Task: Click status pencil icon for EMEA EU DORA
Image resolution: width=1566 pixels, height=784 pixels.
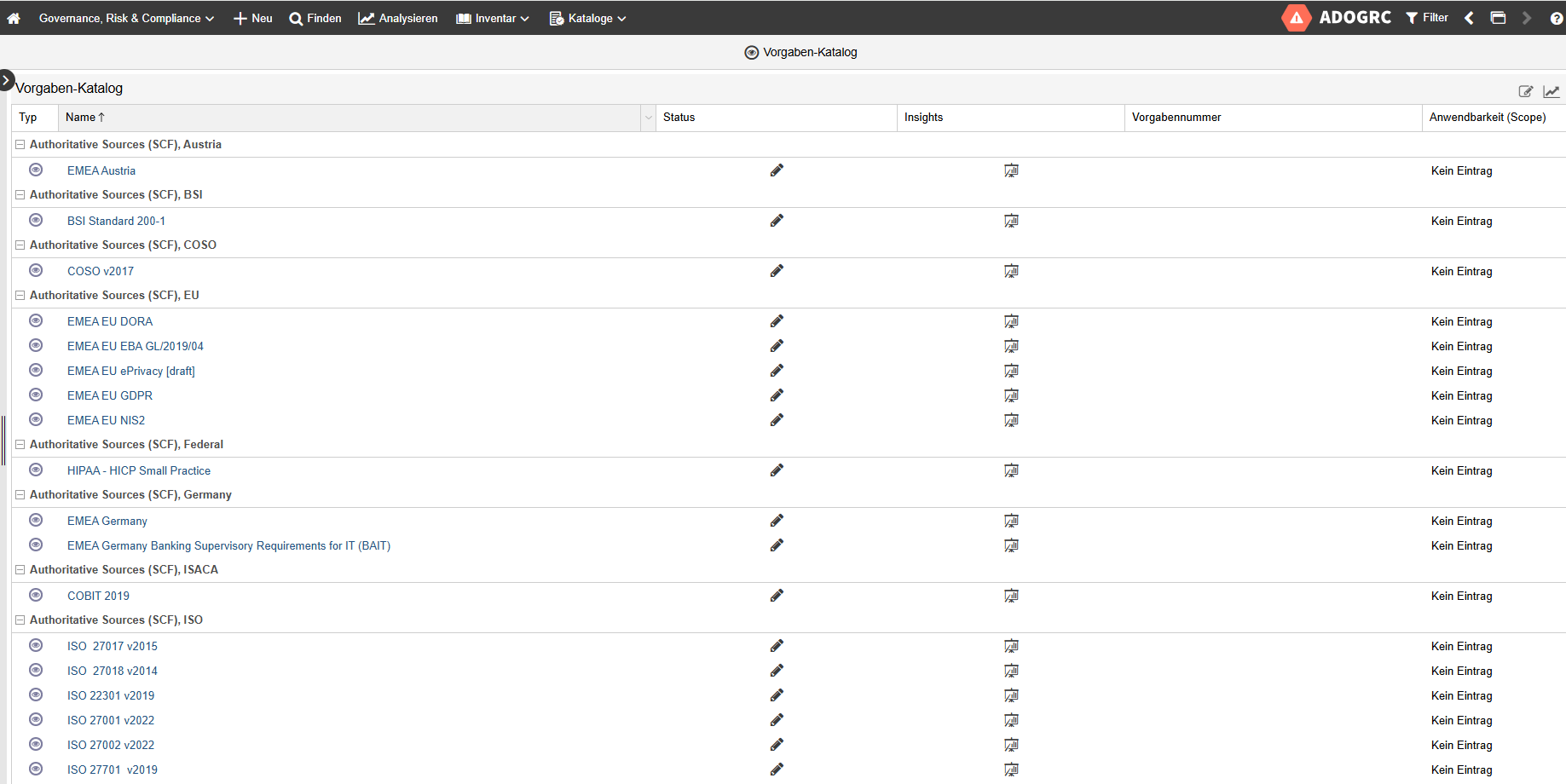Action: pos(777,321)
